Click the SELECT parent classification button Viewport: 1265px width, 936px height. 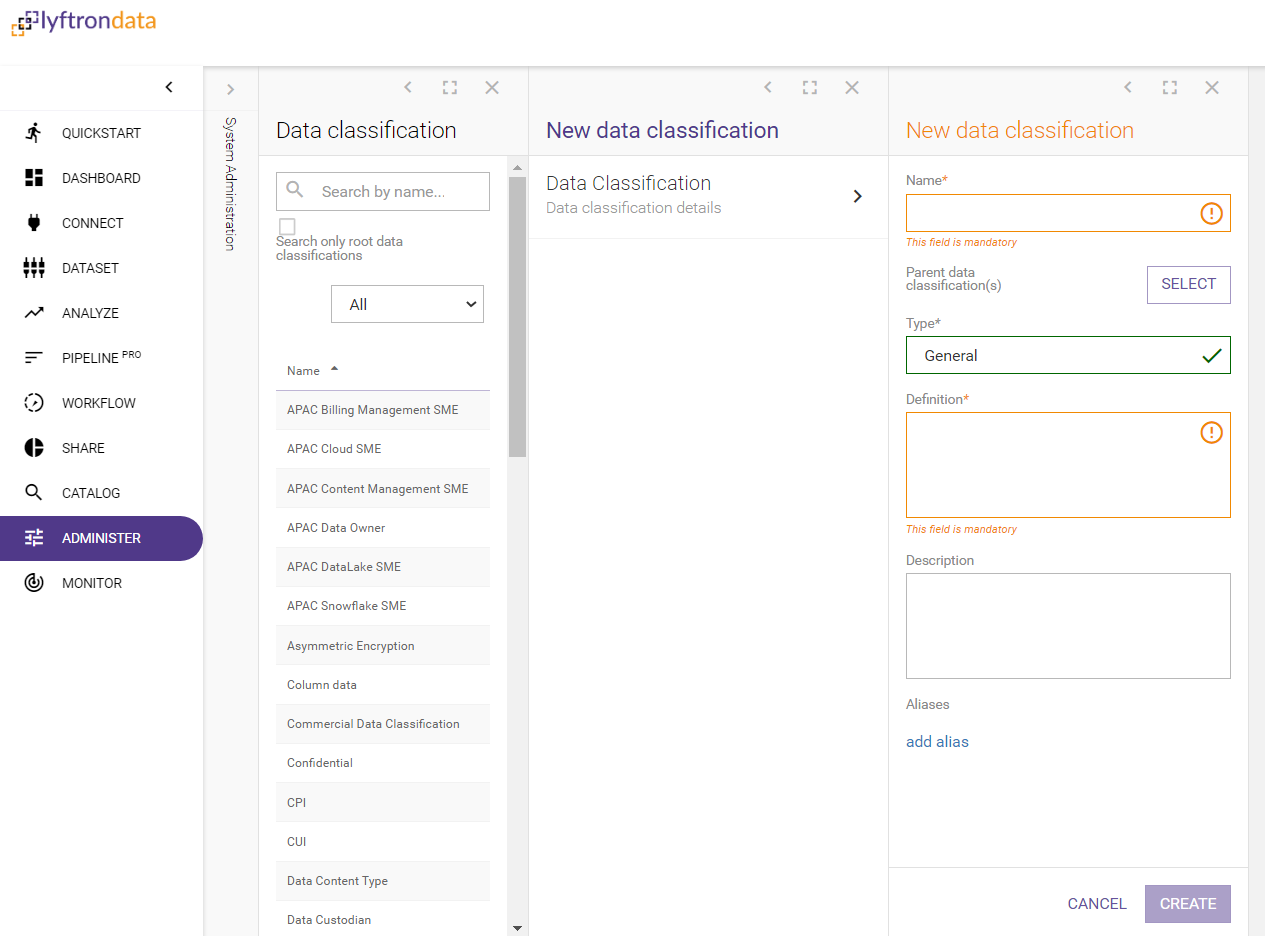click(x=1188, y=284)
